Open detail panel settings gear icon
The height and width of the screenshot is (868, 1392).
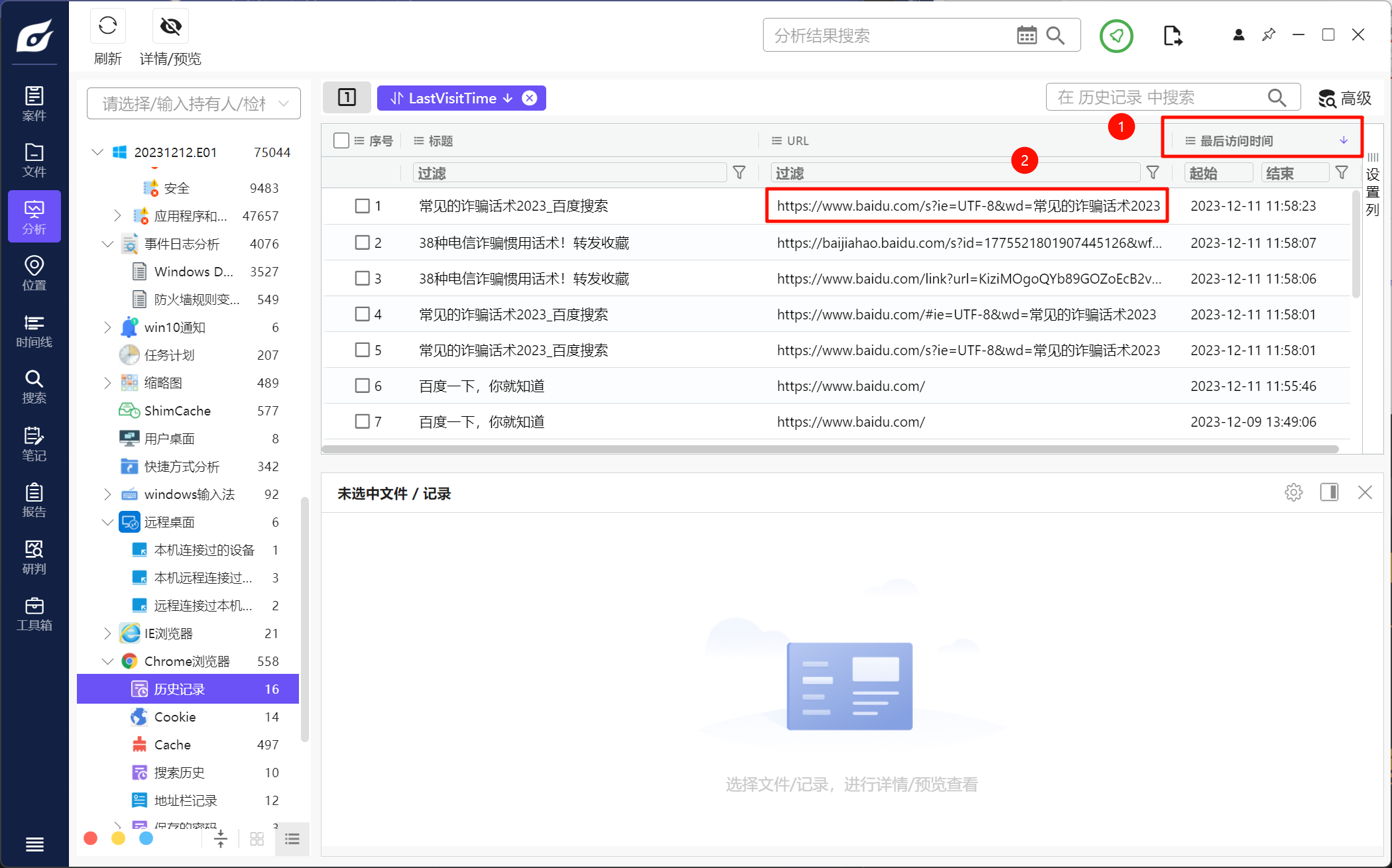(1293, 492)
